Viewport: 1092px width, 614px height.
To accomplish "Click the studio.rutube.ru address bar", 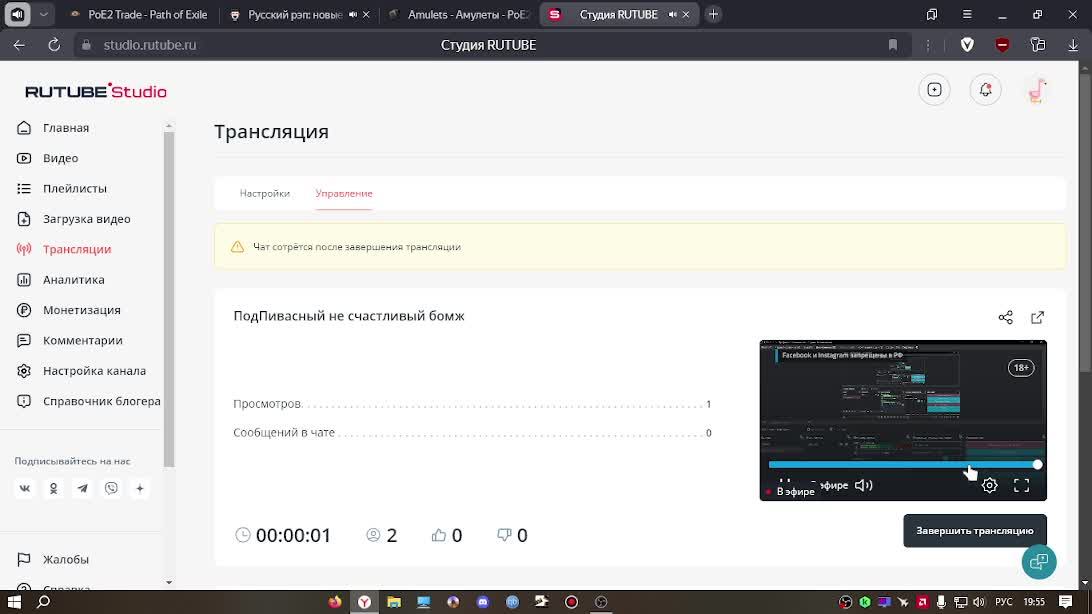I will (x=150, y=45).
